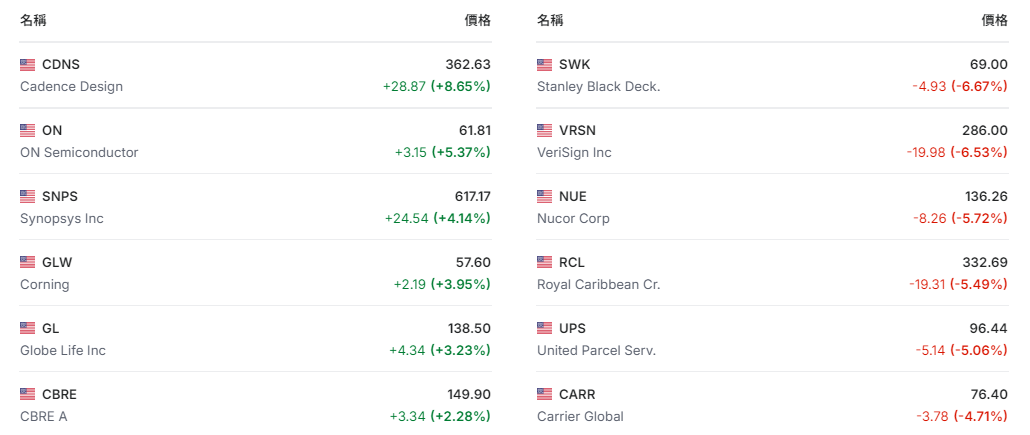1030x435 pixels.
Task: Click the NUE ticker symbol
Action: [x=572, y=197]
